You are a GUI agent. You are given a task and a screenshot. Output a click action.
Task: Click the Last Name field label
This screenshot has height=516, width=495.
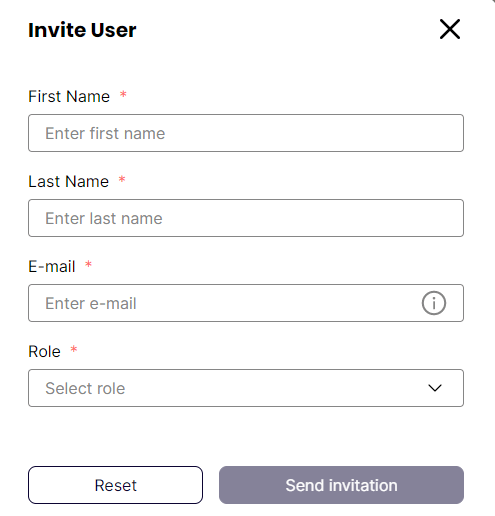[x=69, y=181]
